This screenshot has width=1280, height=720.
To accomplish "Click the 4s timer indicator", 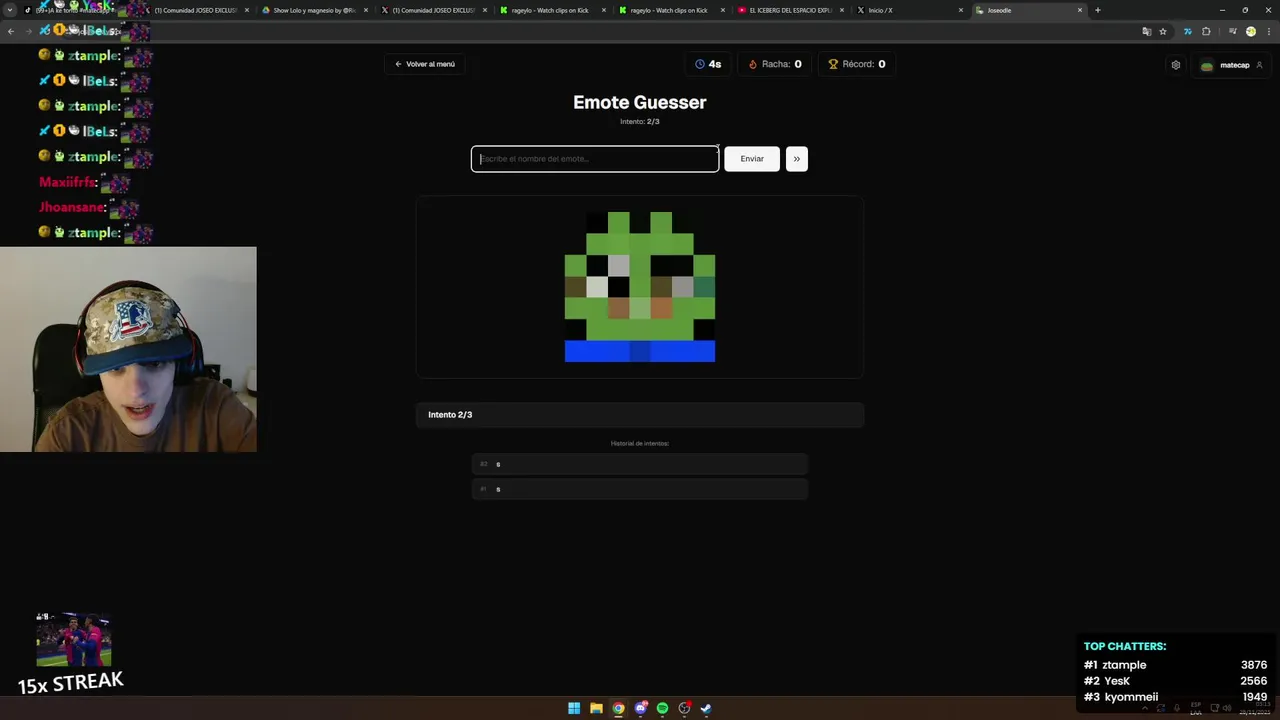I will click(x=708, y=64).
